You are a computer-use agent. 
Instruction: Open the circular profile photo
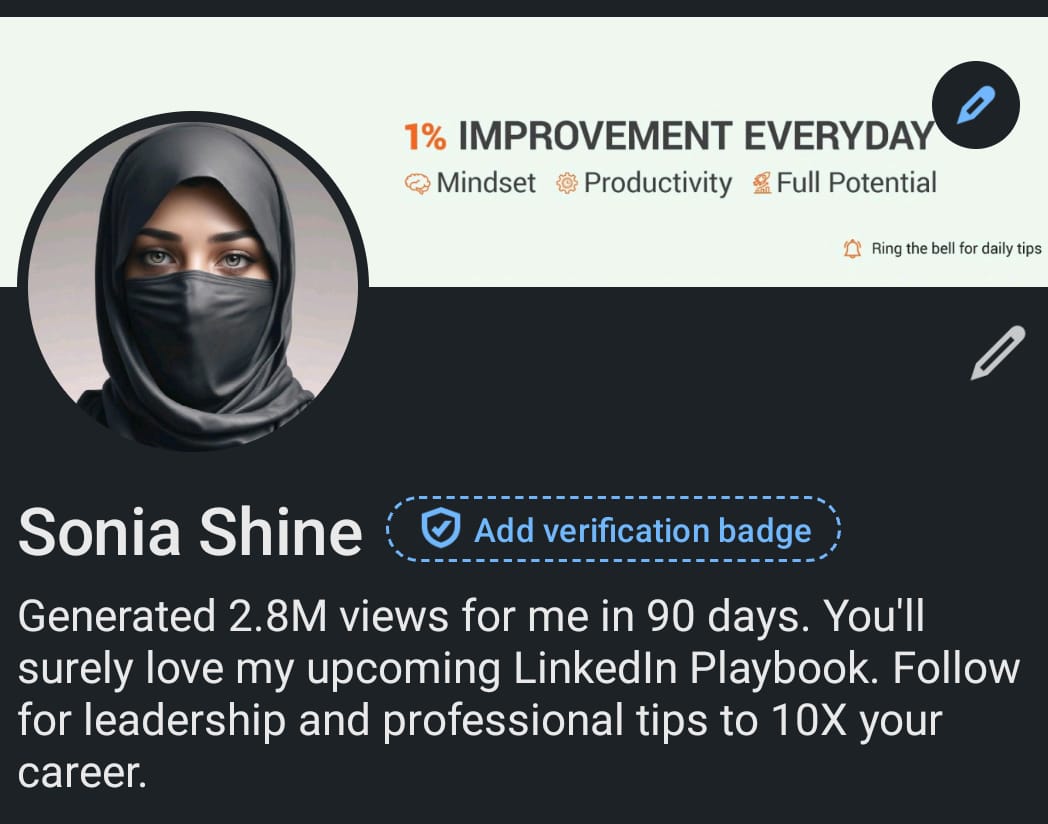193,281
